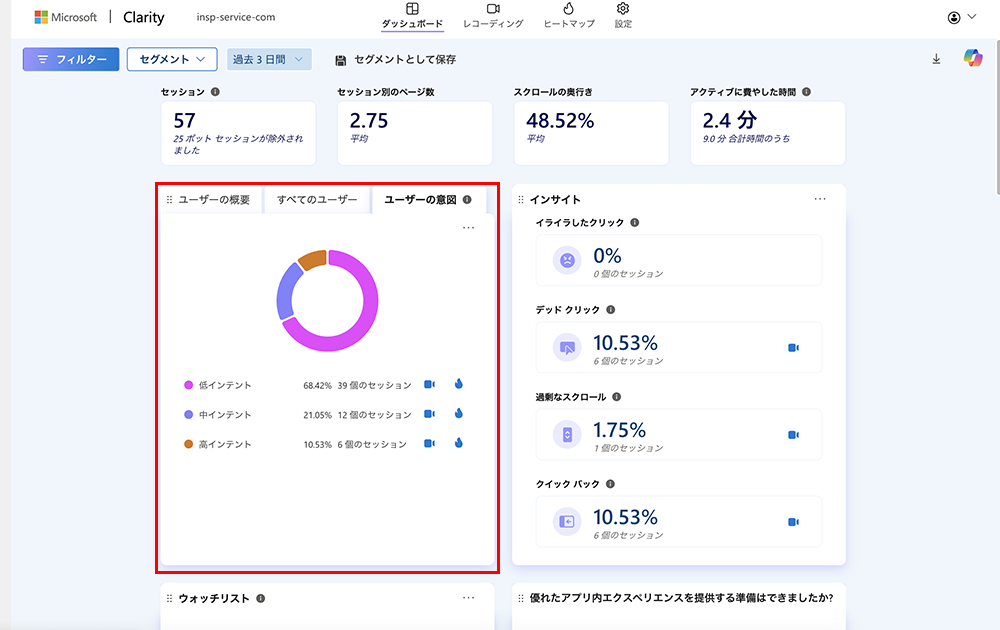Click the dead click cursor icon

(567, 348)
